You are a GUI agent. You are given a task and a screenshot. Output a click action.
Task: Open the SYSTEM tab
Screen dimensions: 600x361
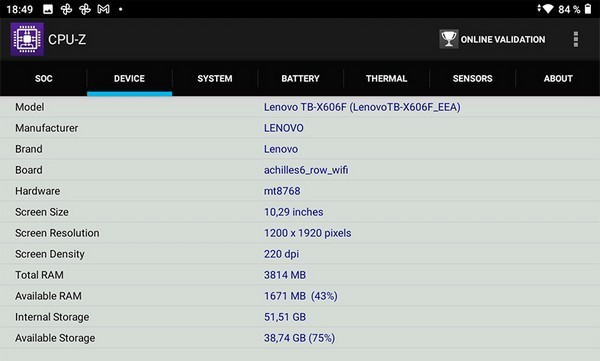(215, 78)
